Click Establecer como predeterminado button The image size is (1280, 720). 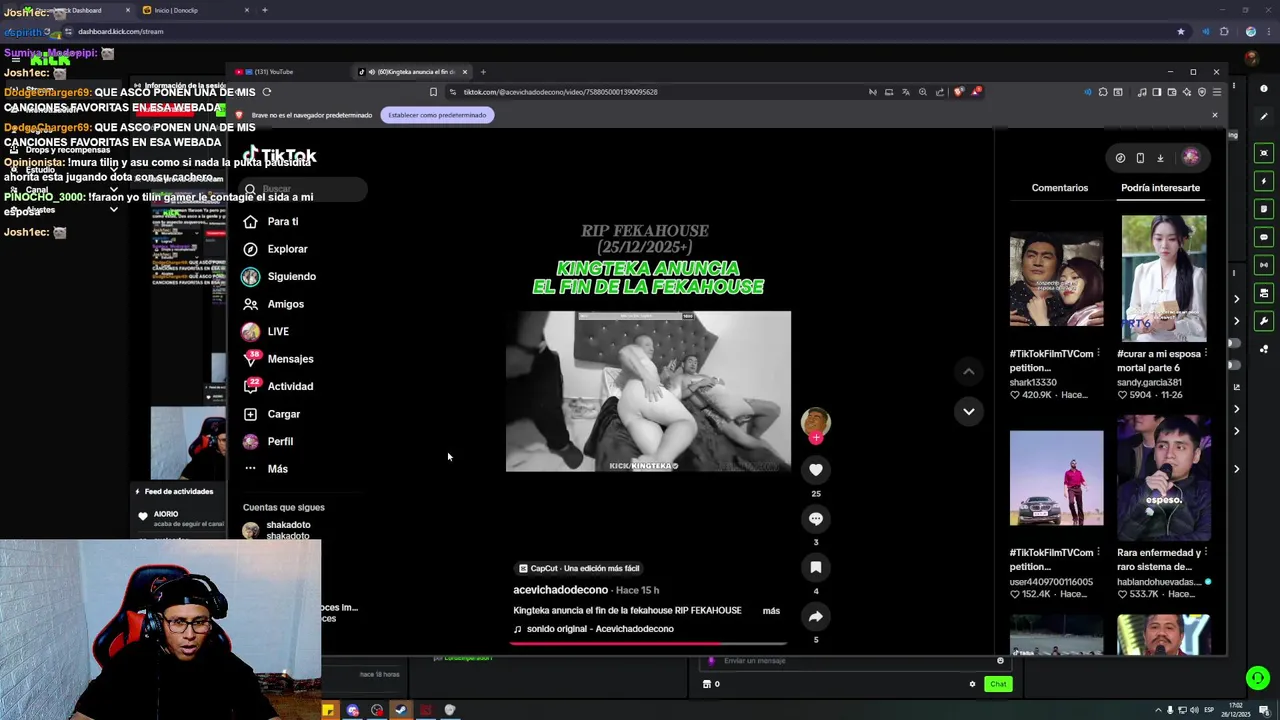pos(437,115)
